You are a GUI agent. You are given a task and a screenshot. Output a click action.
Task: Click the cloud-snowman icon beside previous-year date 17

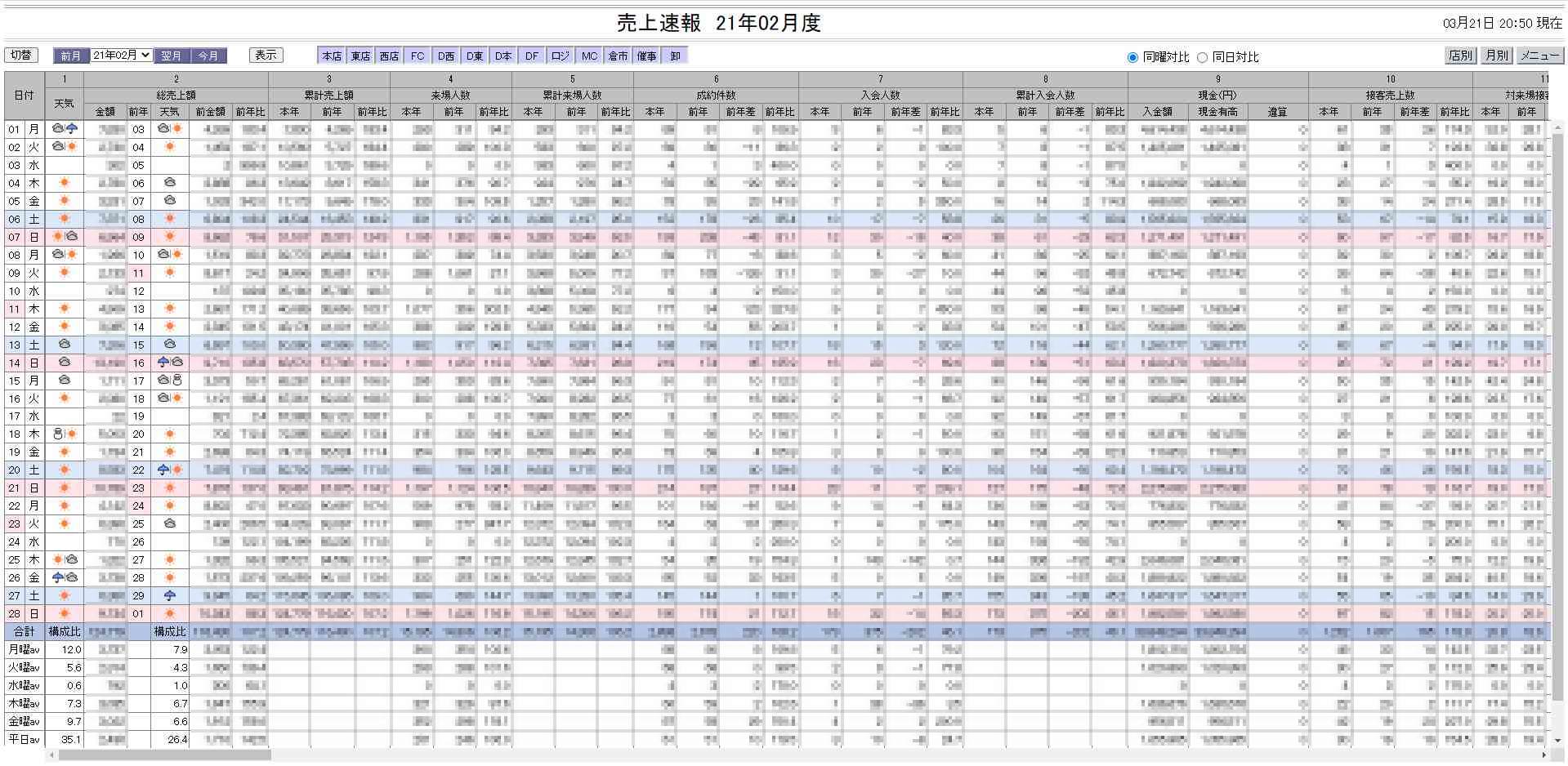(x=170, y=381)
